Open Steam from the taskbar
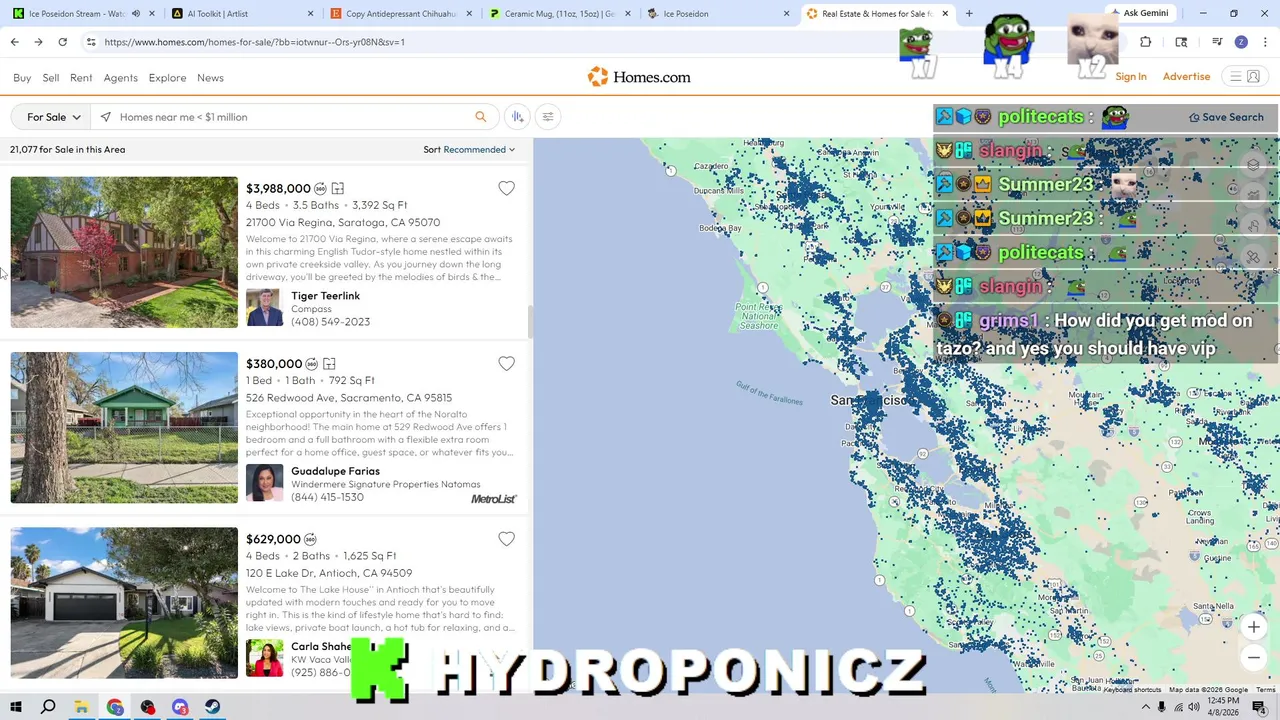The width and height of the screenshot is (1280, 720). pyautogui.click(x=213, y=707)
